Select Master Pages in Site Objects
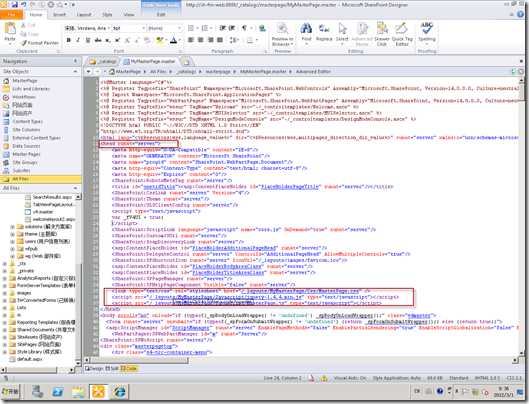Image resolution: width=529 pixels, height=404 pixels. click(26, 154)
